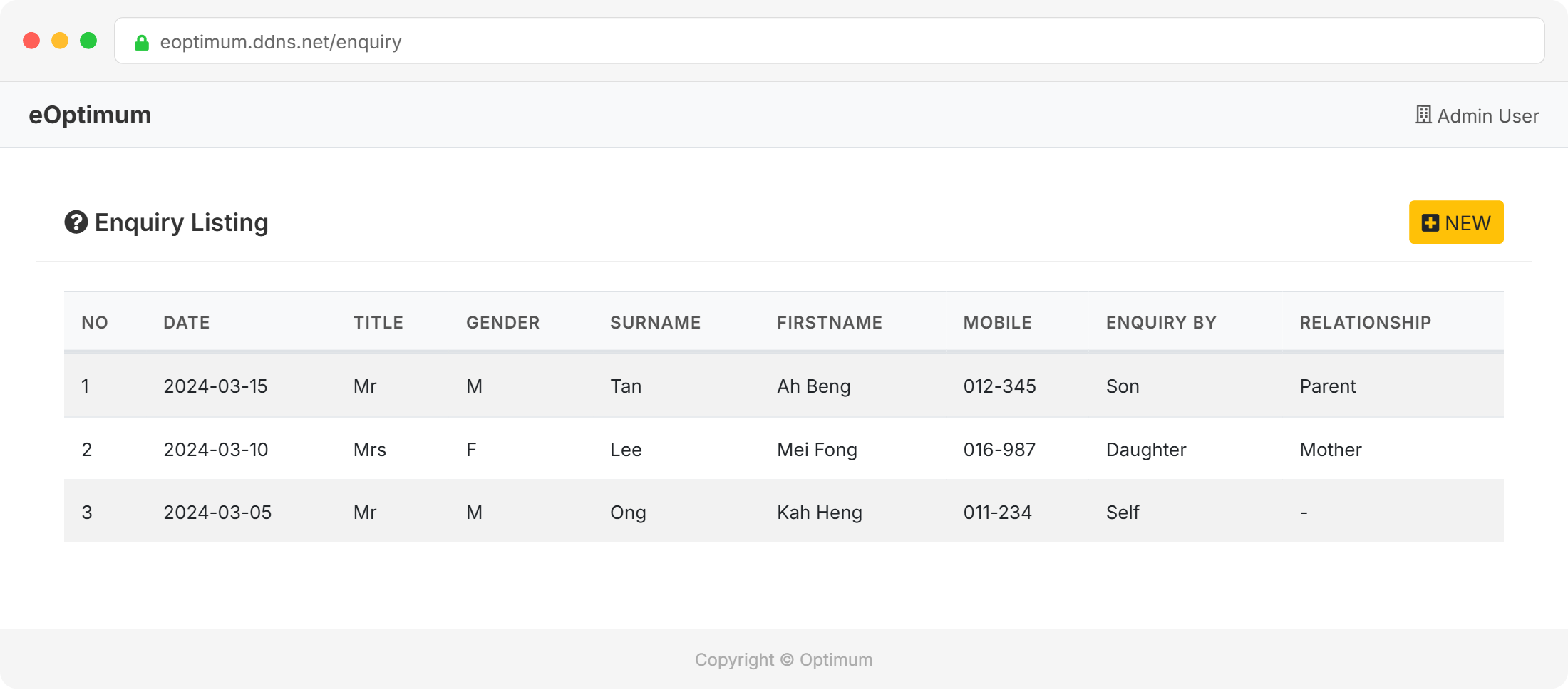Click the Copyright Optimum footer text
The image size is (1568, 690).
783,660
